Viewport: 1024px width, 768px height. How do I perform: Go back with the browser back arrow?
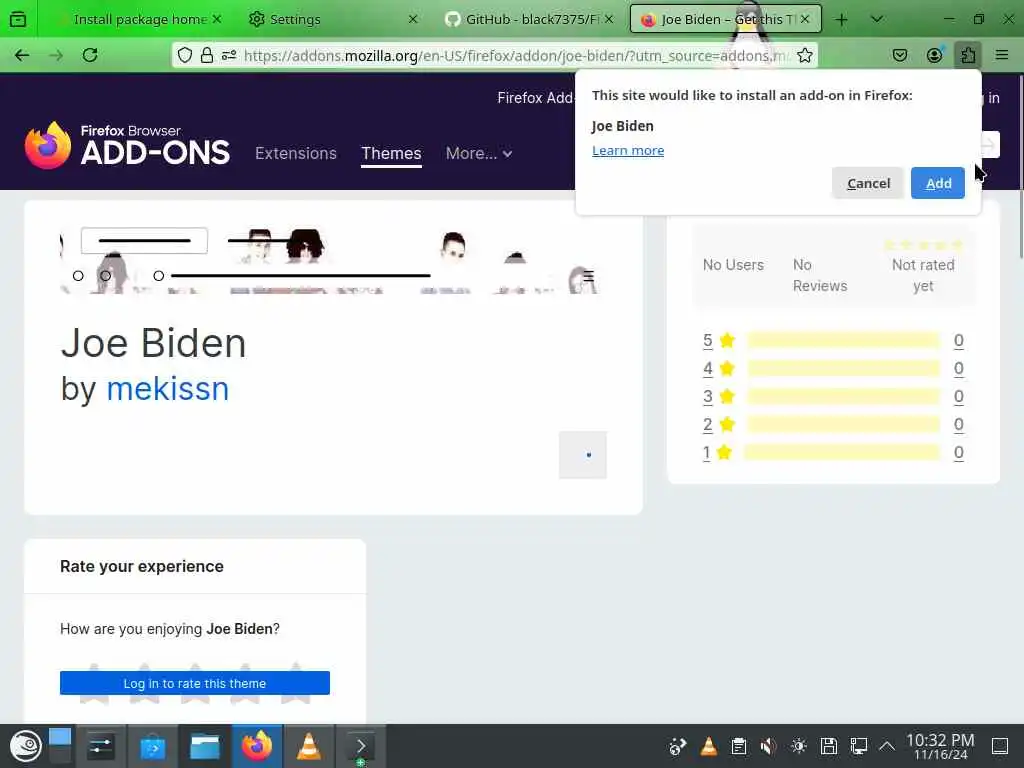(x=22, y=56)
